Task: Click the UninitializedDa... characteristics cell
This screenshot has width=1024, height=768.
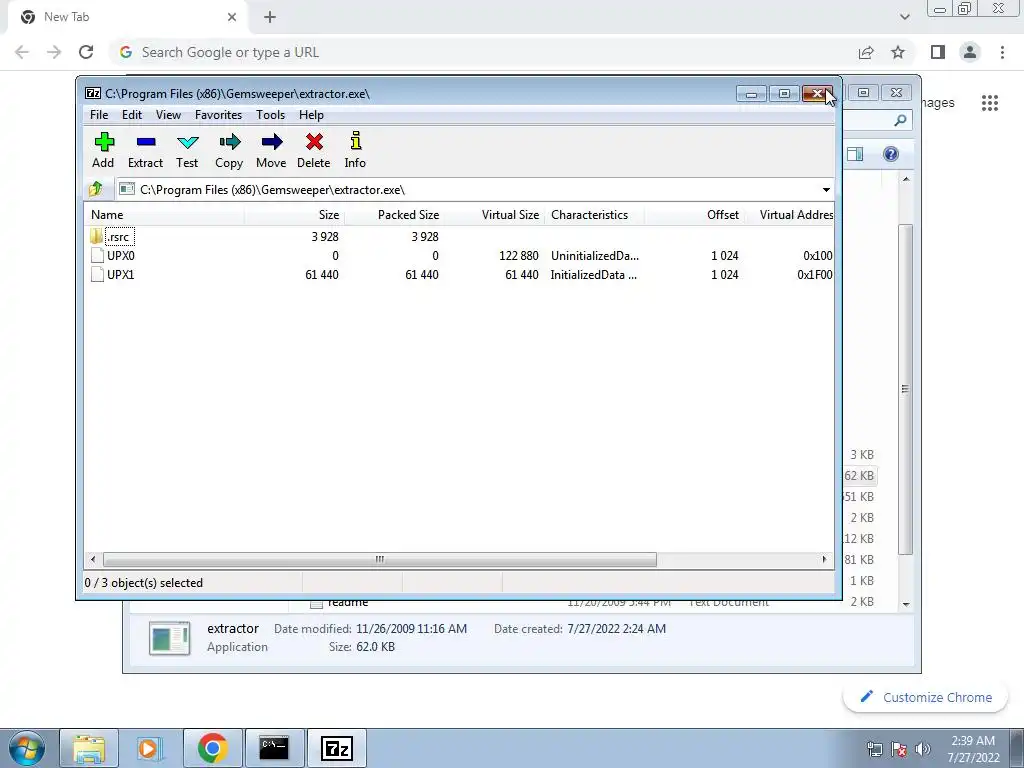Action: coord(595,256)
